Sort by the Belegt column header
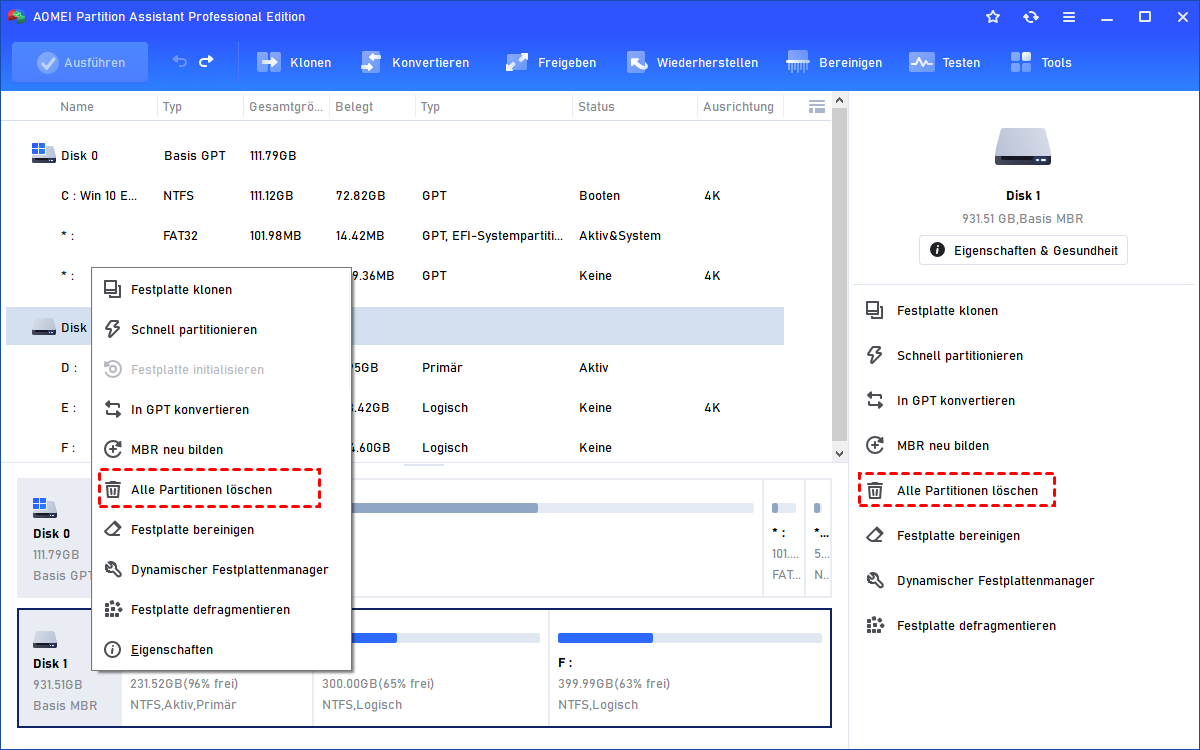The image size is (1200, 750). coord(354,107)
